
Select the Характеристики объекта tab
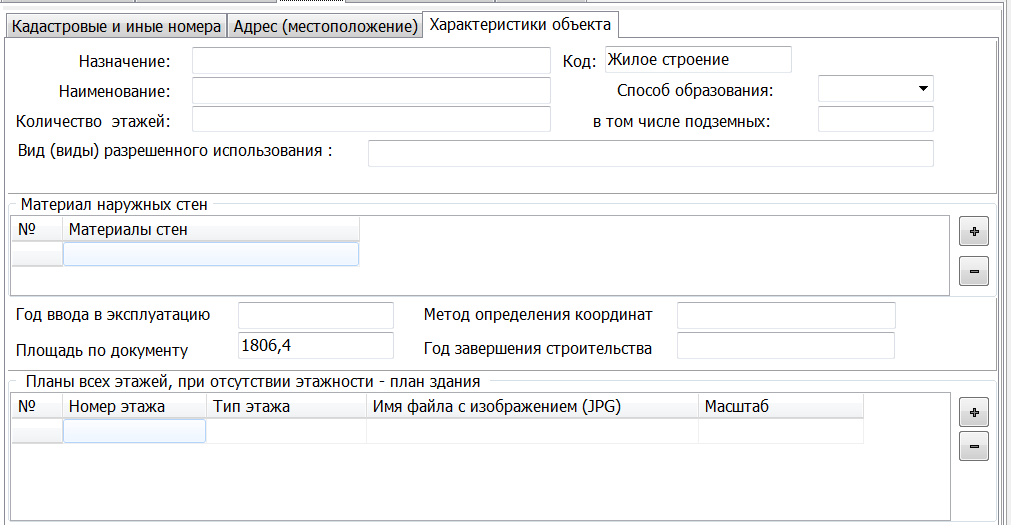coord(520,24)
